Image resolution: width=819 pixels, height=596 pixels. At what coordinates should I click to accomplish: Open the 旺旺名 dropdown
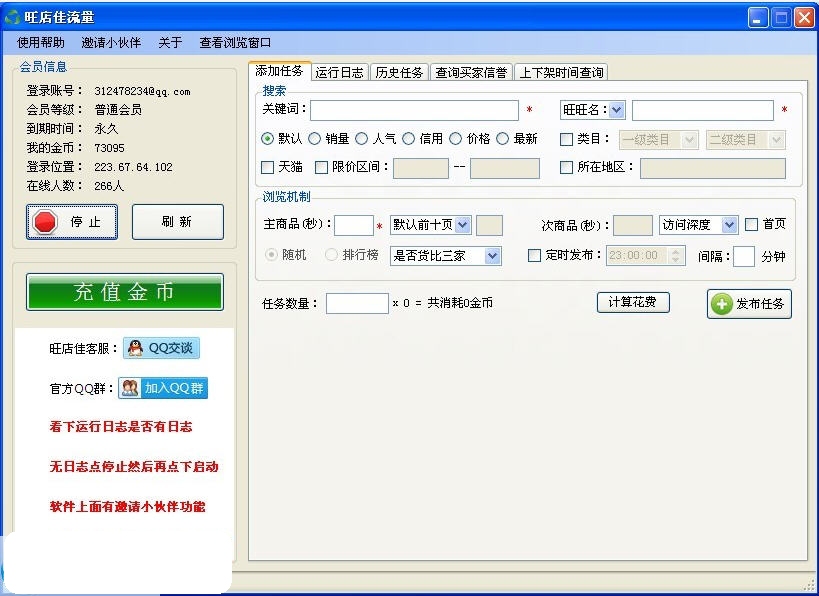point(617,110)
